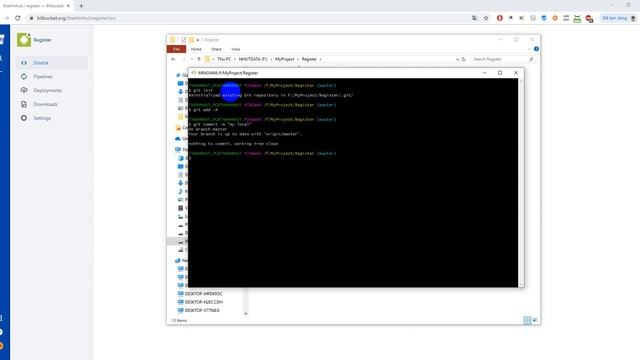The height and width of the screenshot is (360, 640).
Task: Click NHUTDATA (F:) in Explorer breadcrumb
Action: pyautogui.click(x=253, y=59)
